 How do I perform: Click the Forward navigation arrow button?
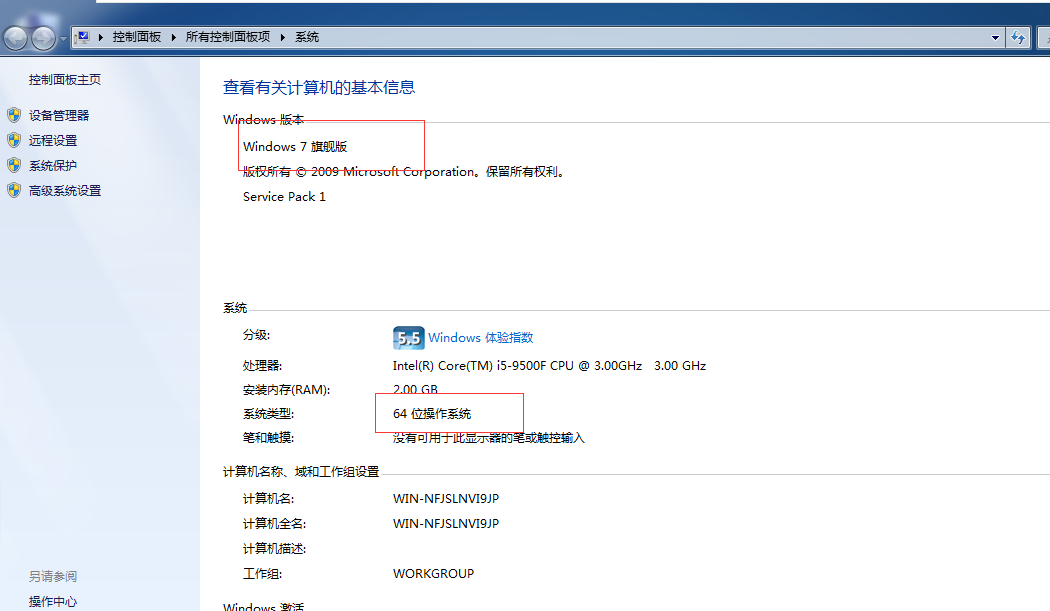(44, 38)
